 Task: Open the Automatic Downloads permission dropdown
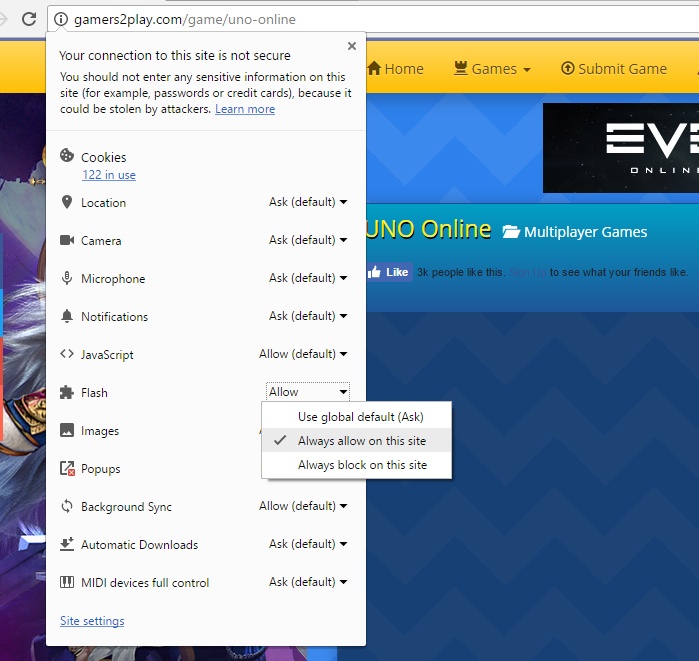point(308,544)
